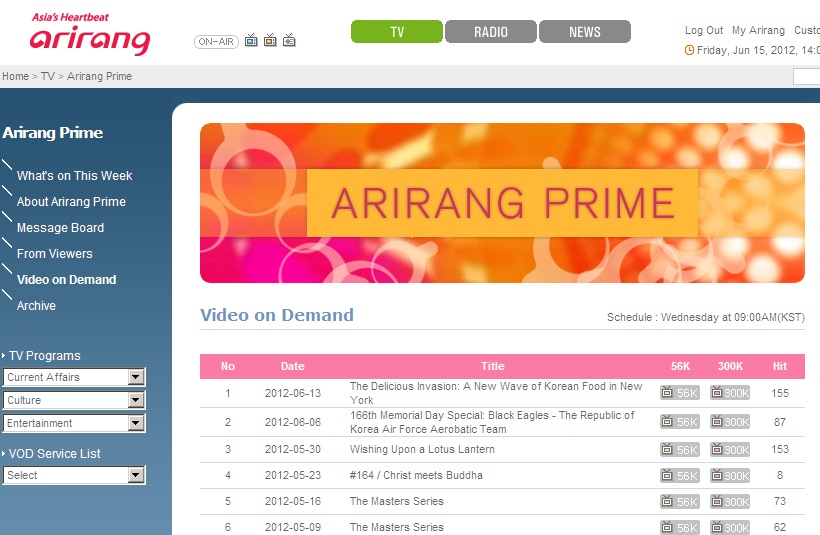The width and height of the screenshot is (820, 535).
Task: Click the VOD Service List heading
Action: (x=54, y=453)
